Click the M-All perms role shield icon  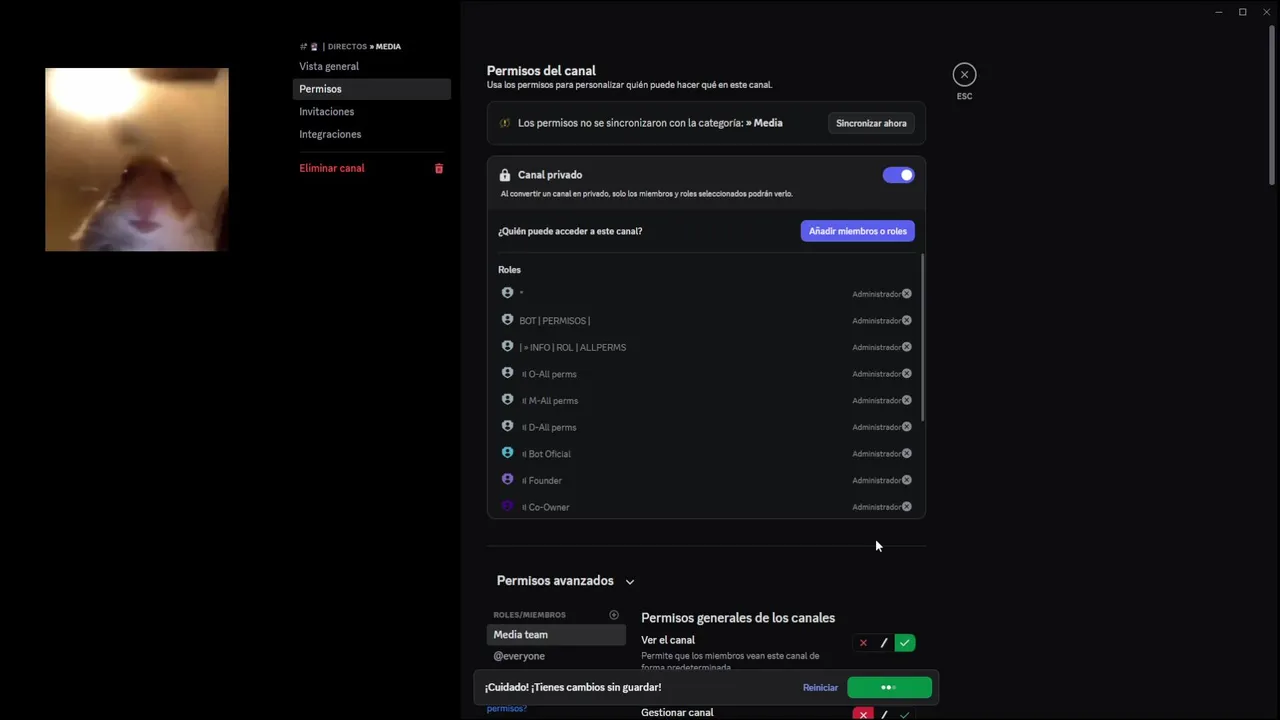point(507,399)
